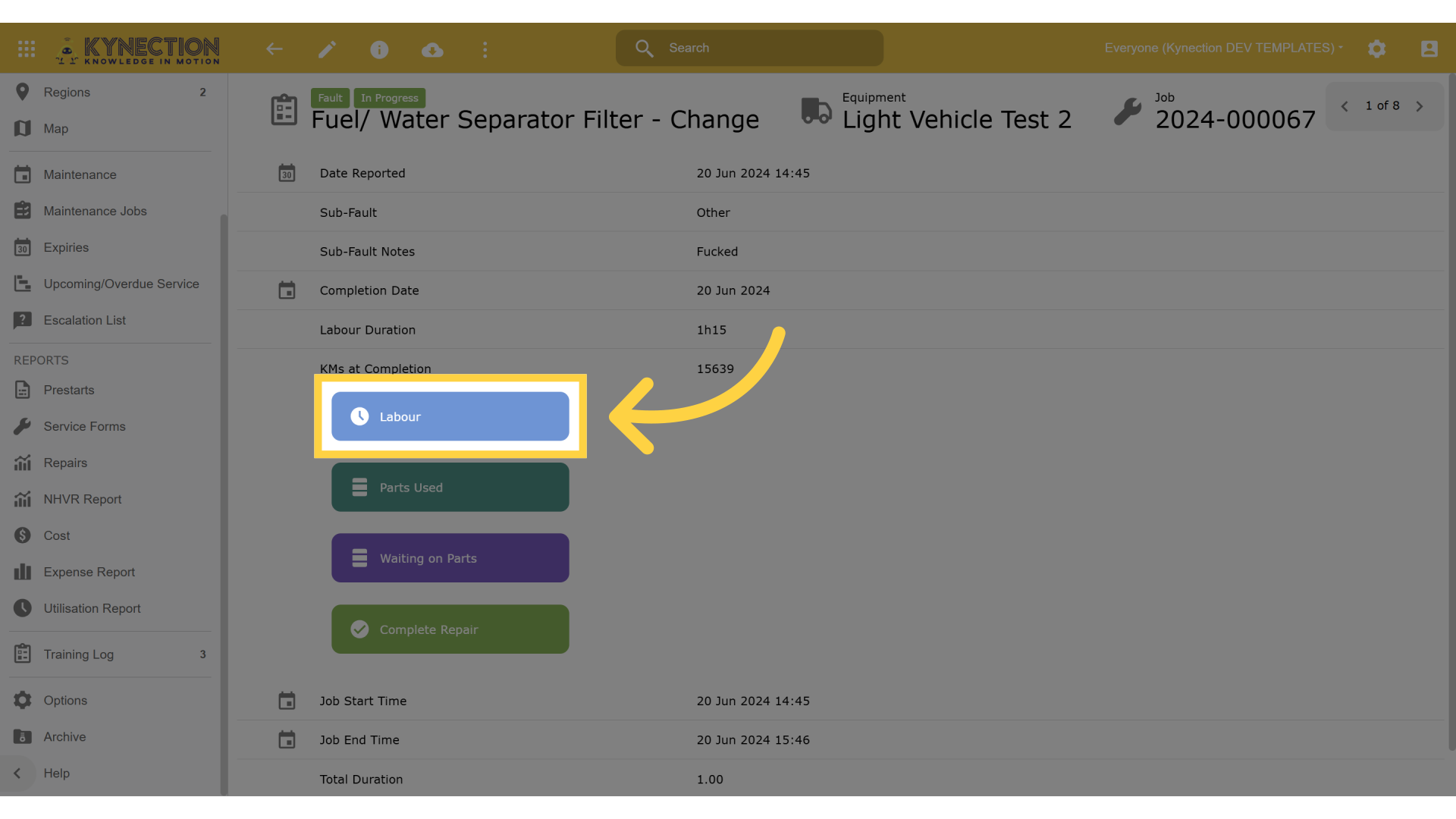Open Training Log in the sidebar

[110, 654]
